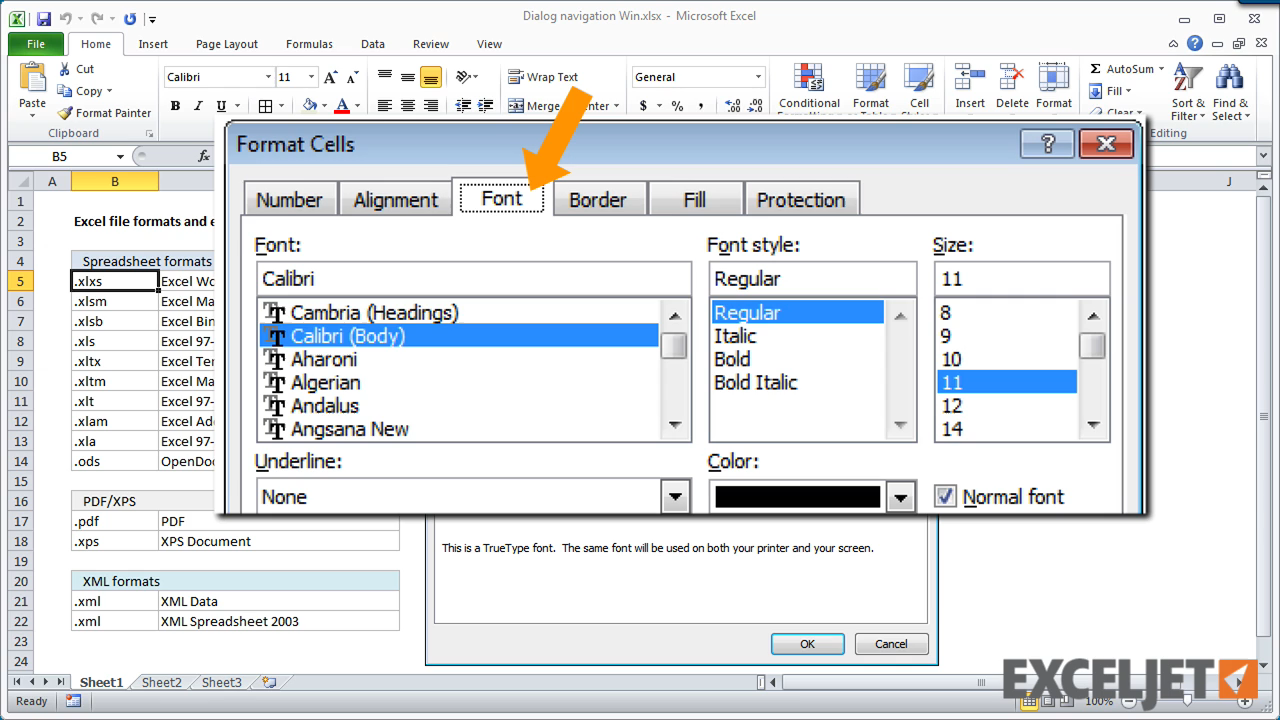Insert a new worksheet tab icon
Screen dimensions: 1280x720
(x=269, y=682)
